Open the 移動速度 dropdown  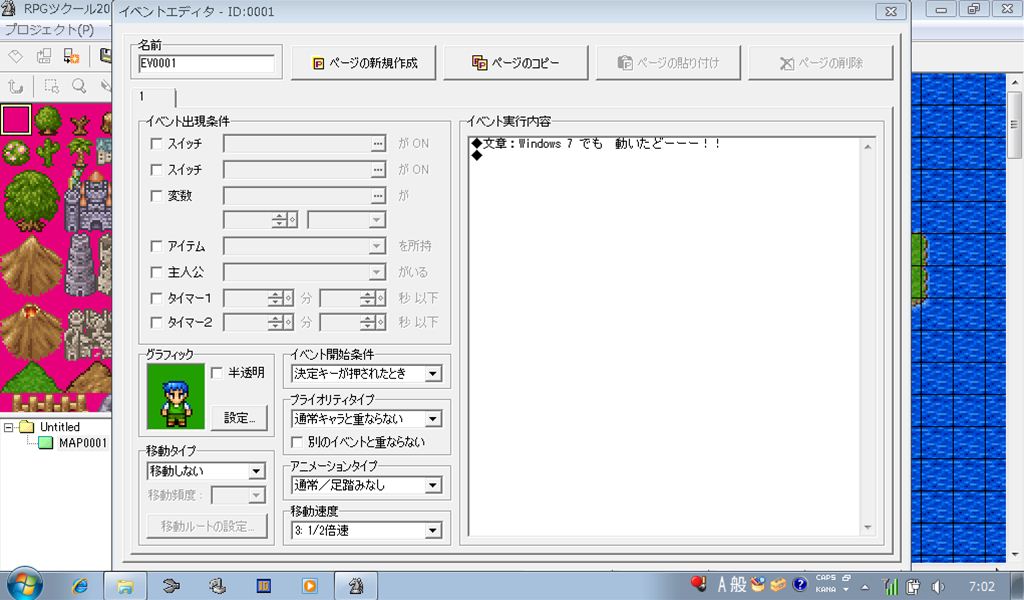point(366,530)
